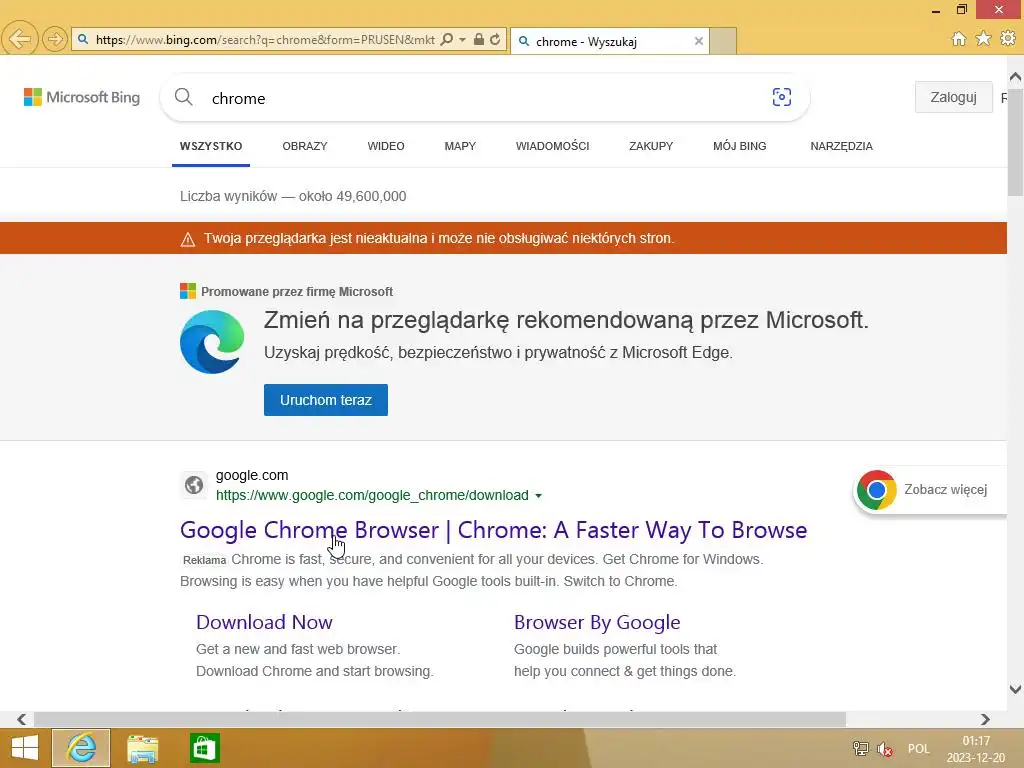Click the 'Download Now' sublink
Screen dimensions: 1024x768
pyautogui.click(x=264, y=622)
